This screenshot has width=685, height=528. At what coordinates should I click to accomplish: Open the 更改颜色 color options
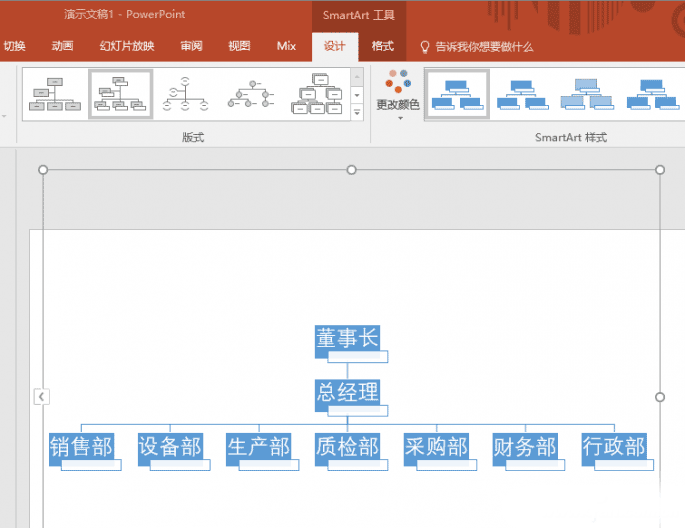pos(398,95)
